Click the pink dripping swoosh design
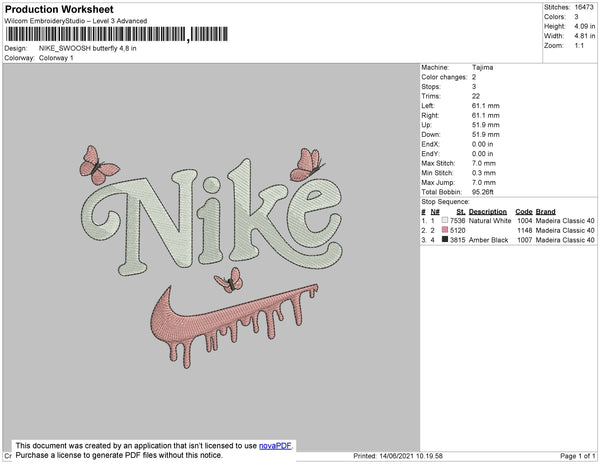 234,326
